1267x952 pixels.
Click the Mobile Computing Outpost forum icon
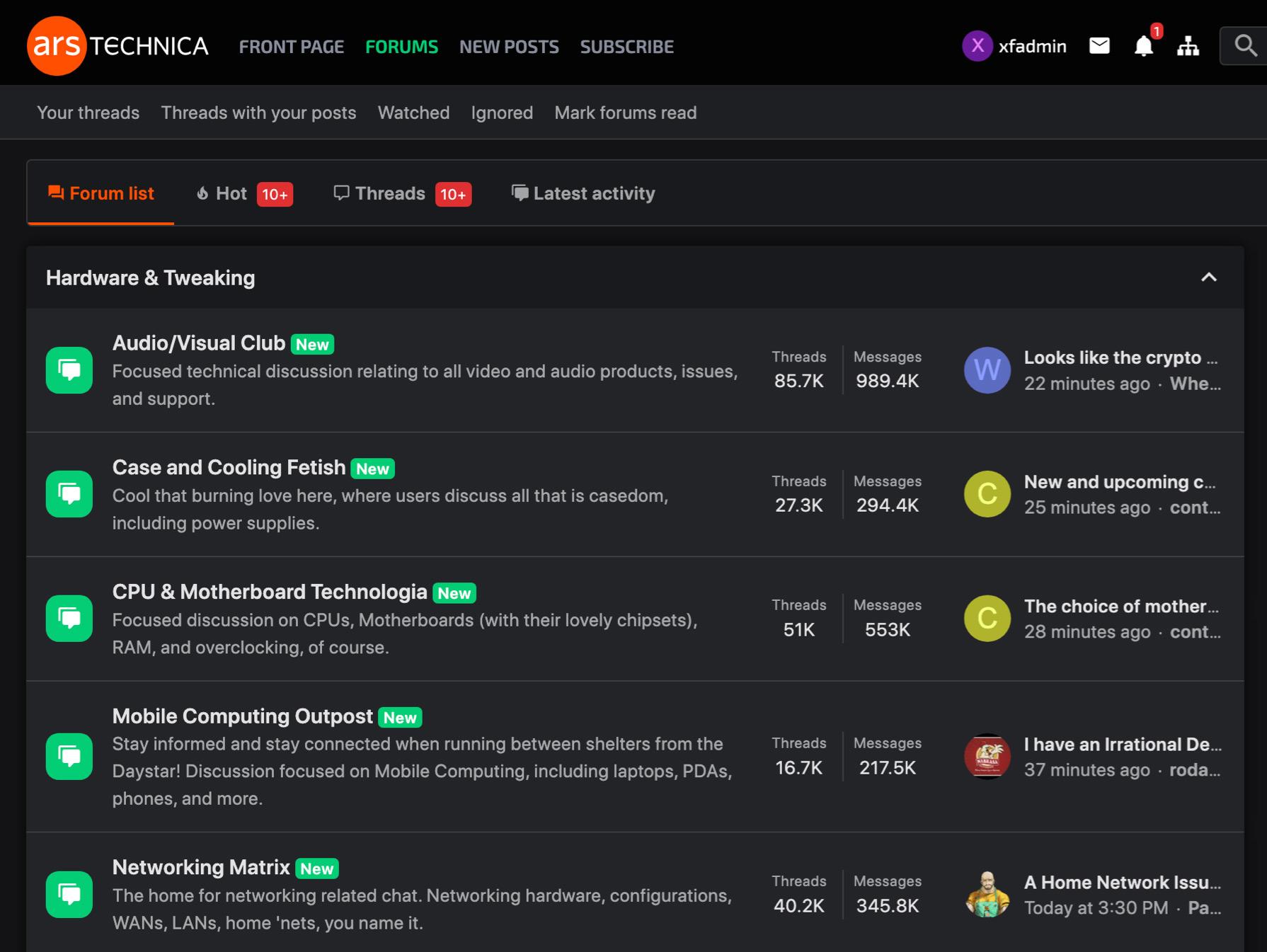(x=71, y=756)
